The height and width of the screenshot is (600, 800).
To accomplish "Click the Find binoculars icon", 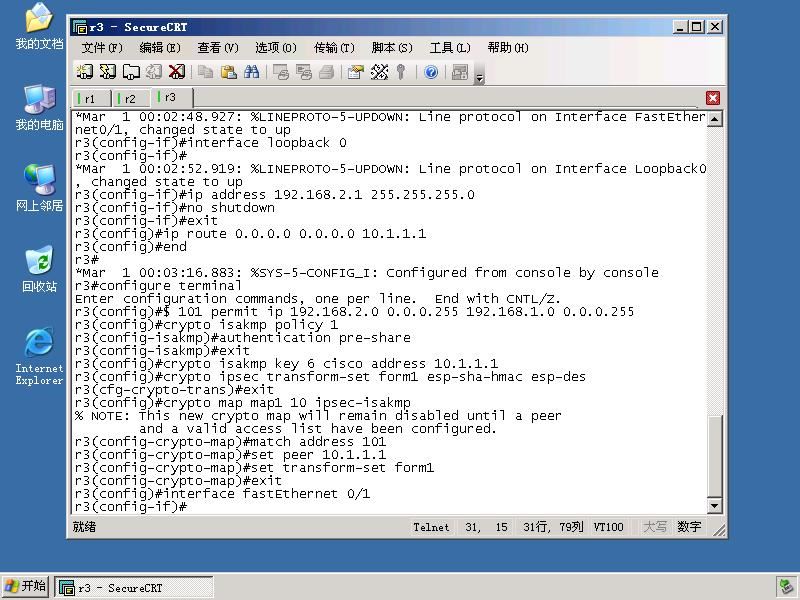I will (251, 72).
